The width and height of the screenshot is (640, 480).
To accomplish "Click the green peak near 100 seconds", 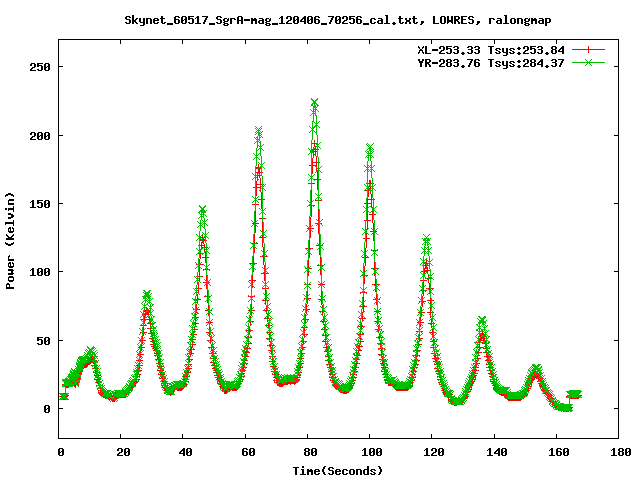I will point(370,147).
